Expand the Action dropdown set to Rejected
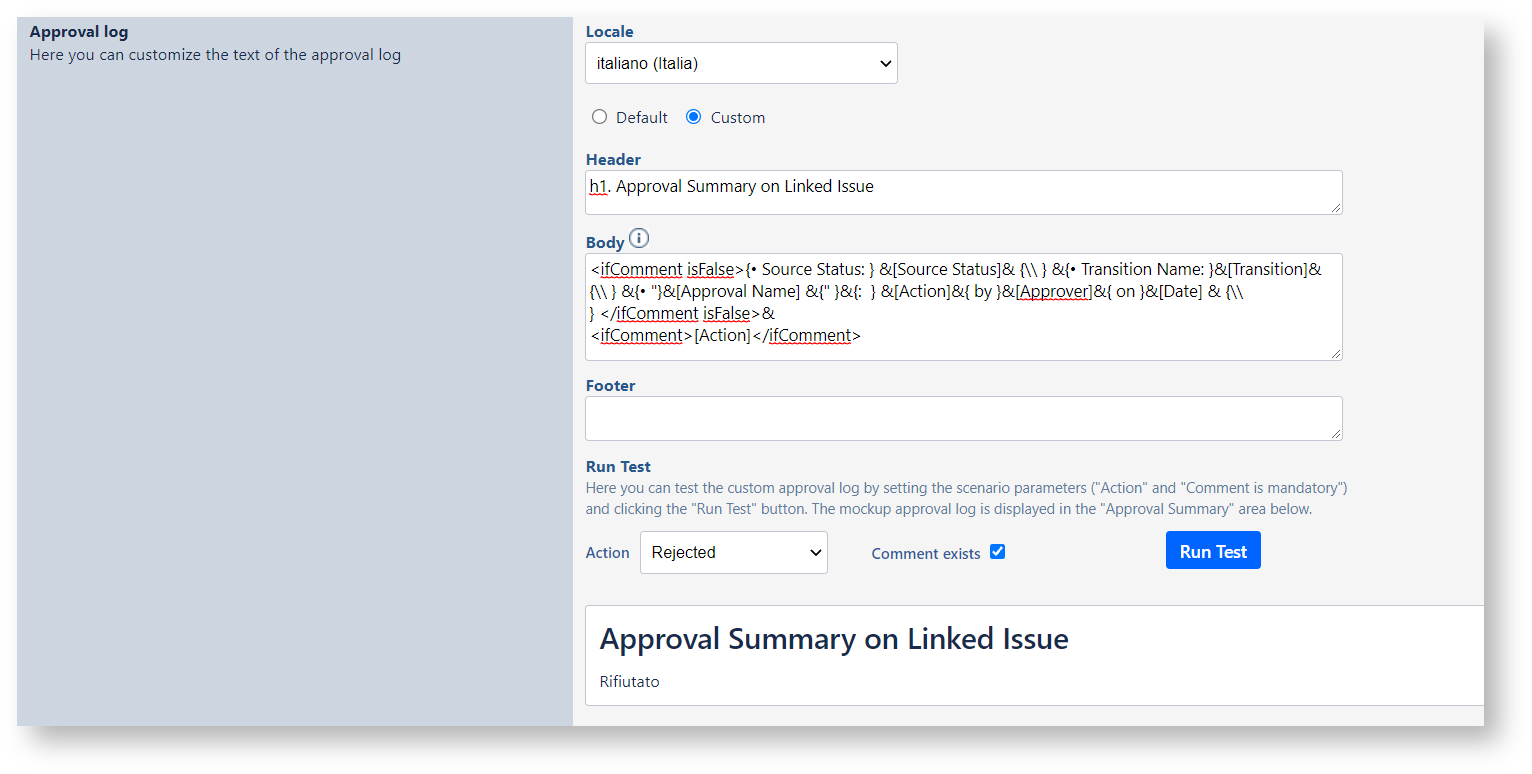 pos(733,552)
